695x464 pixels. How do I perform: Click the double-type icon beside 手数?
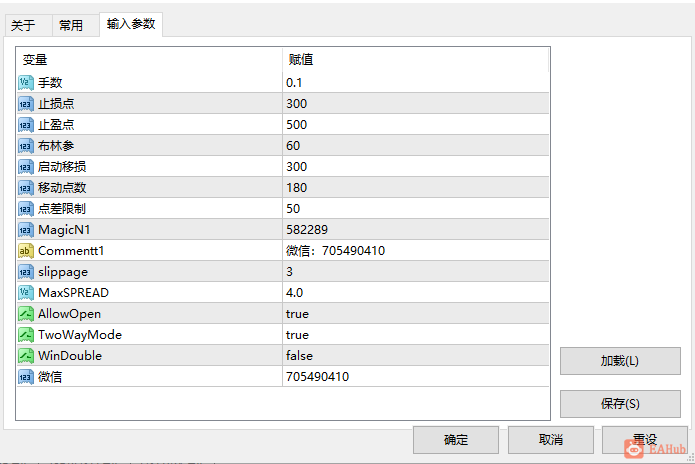26,83
